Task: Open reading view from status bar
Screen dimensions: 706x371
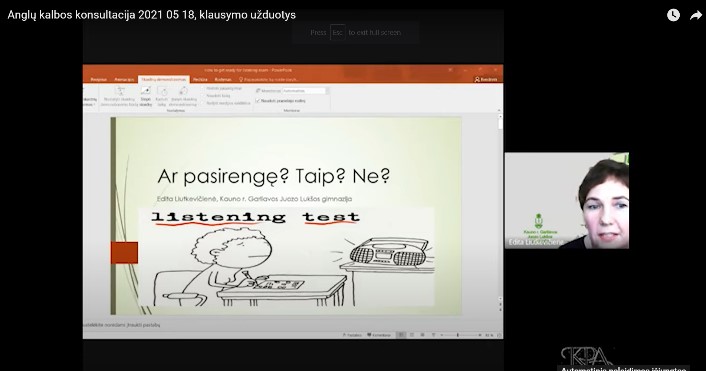Action: pyautogui.click(x=422, y=335)
